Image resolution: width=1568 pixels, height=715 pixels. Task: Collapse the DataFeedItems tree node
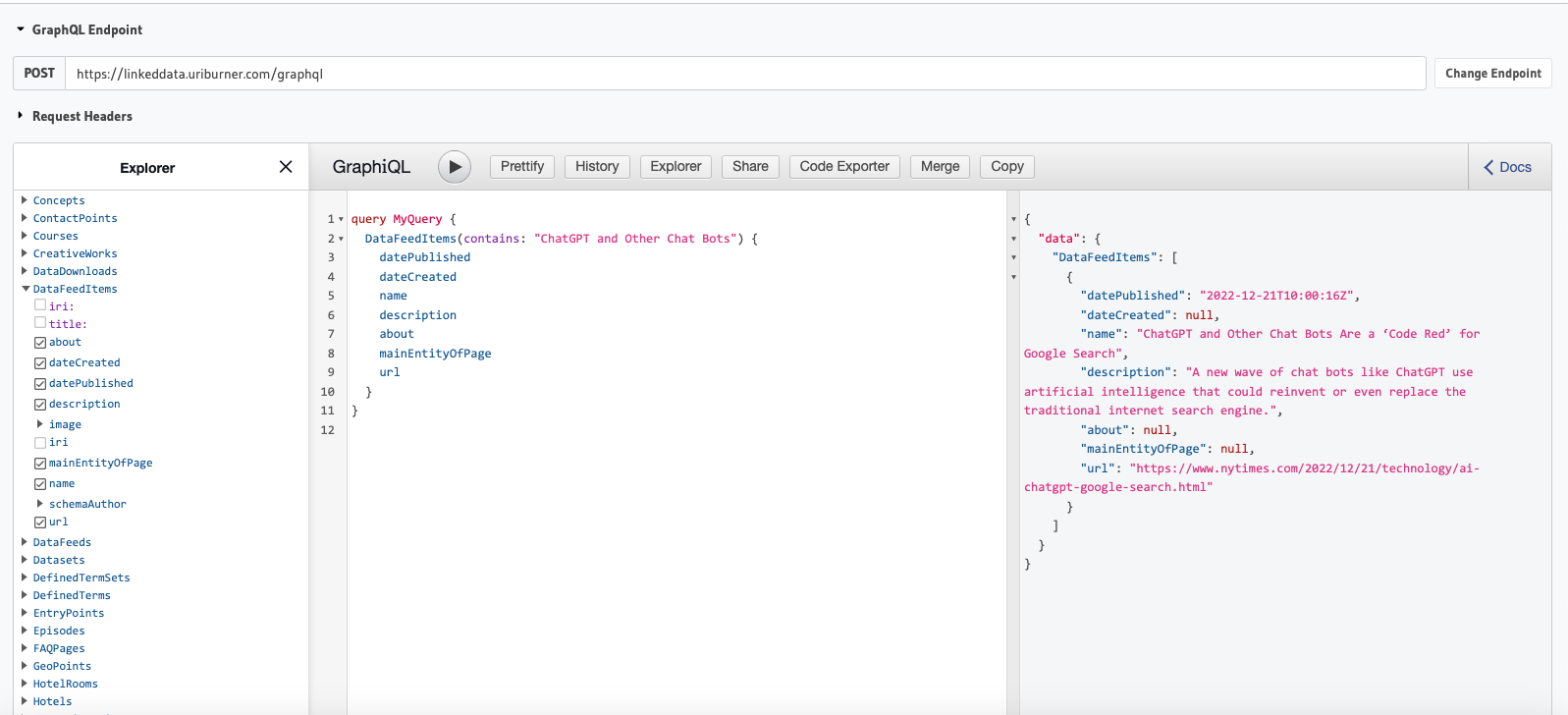pyautogui.click(x=26, y=289)
